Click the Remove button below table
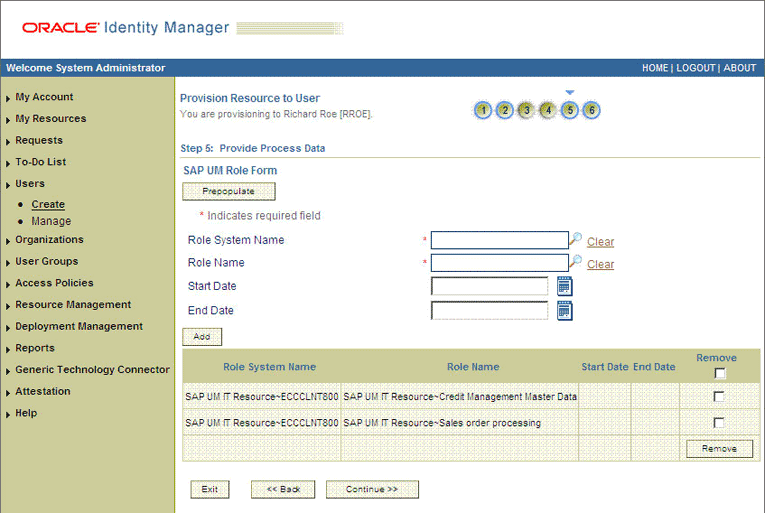 coord(720,449)
